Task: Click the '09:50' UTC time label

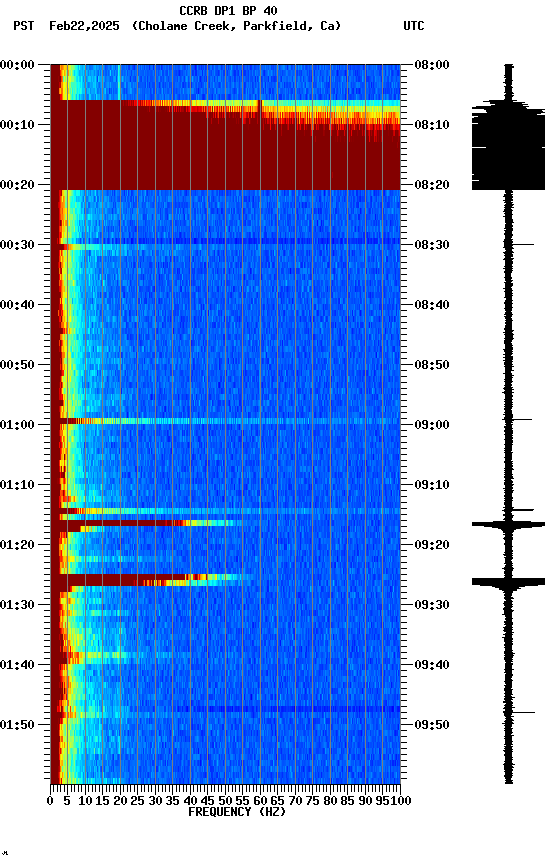Action: tap(431, 725)
